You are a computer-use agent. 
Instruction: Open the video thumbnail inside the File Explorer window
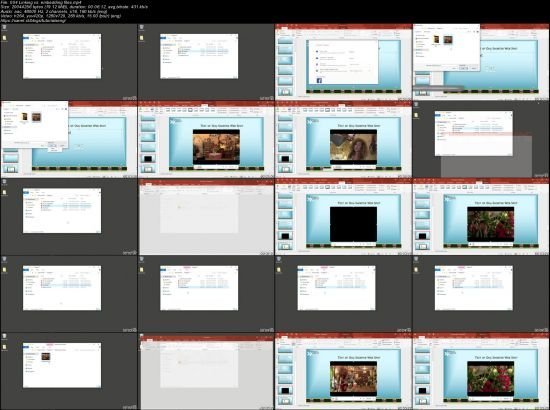(46, 357)
